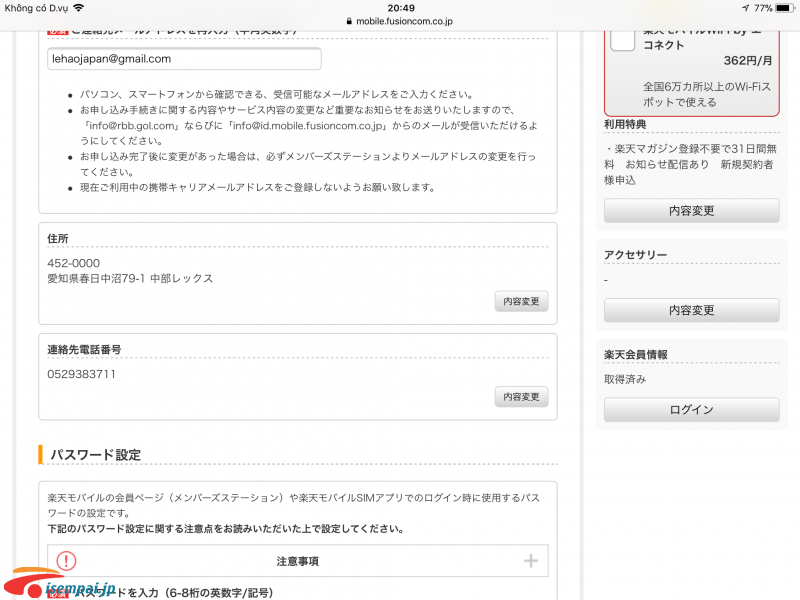Click the アクセサリー heading
800x600 pixels.
[635, 255]
